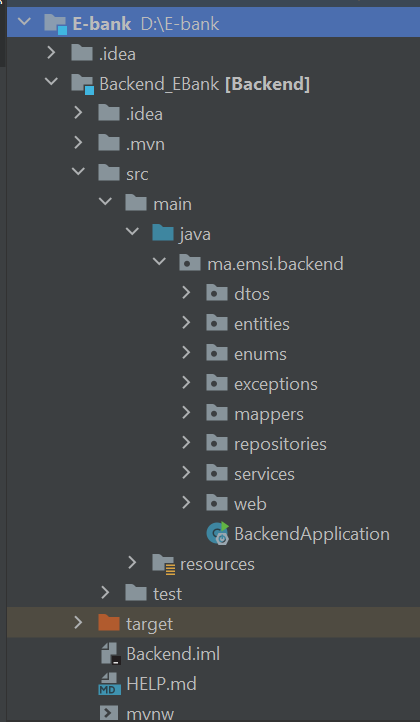The width and height of the screenshot is (420, 722).
Task: Click the Backend_EBank module folder icon
Action: coord(83,84)
